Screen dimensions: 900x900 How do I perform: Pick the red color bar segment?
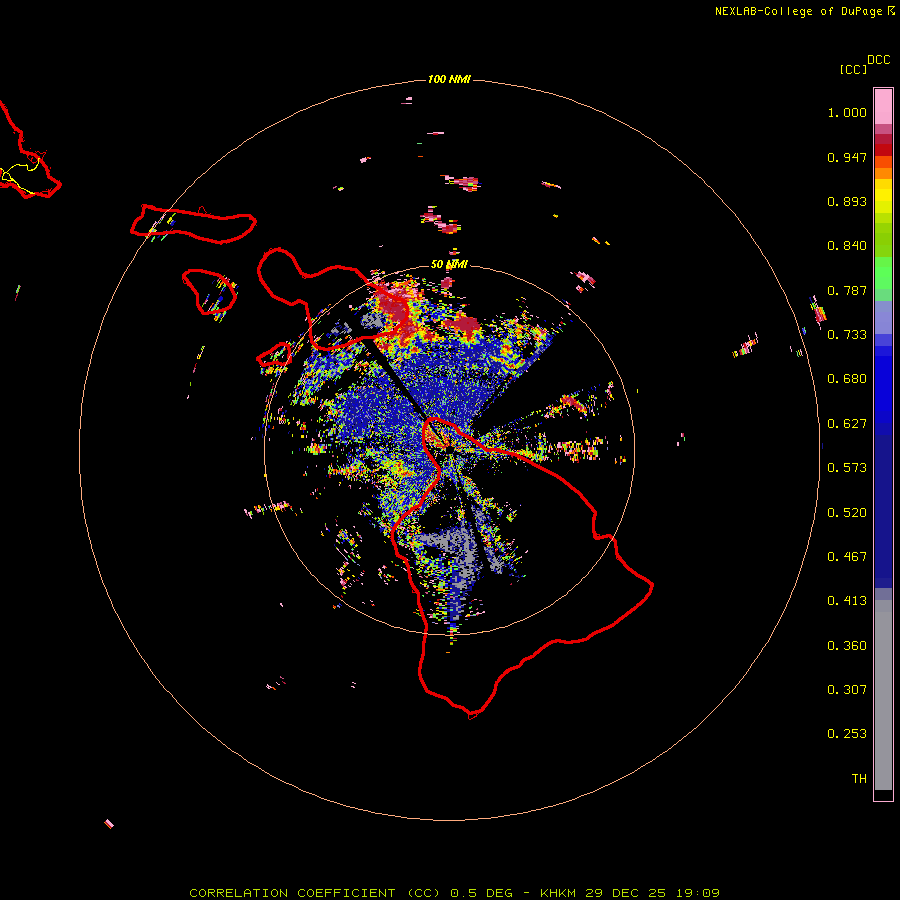click(x=883, y=150)
